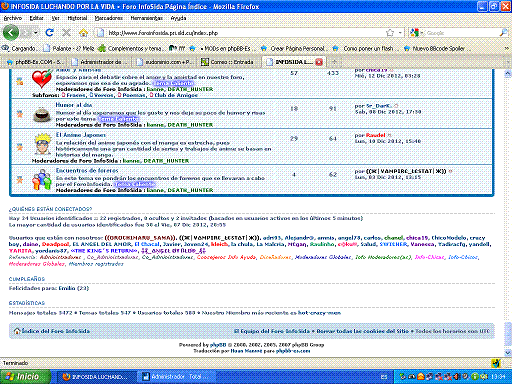Open El Equipo del Foro InfoSida link
The height and width of the screenshot is (384, 512).
click(x=272, y=331)
